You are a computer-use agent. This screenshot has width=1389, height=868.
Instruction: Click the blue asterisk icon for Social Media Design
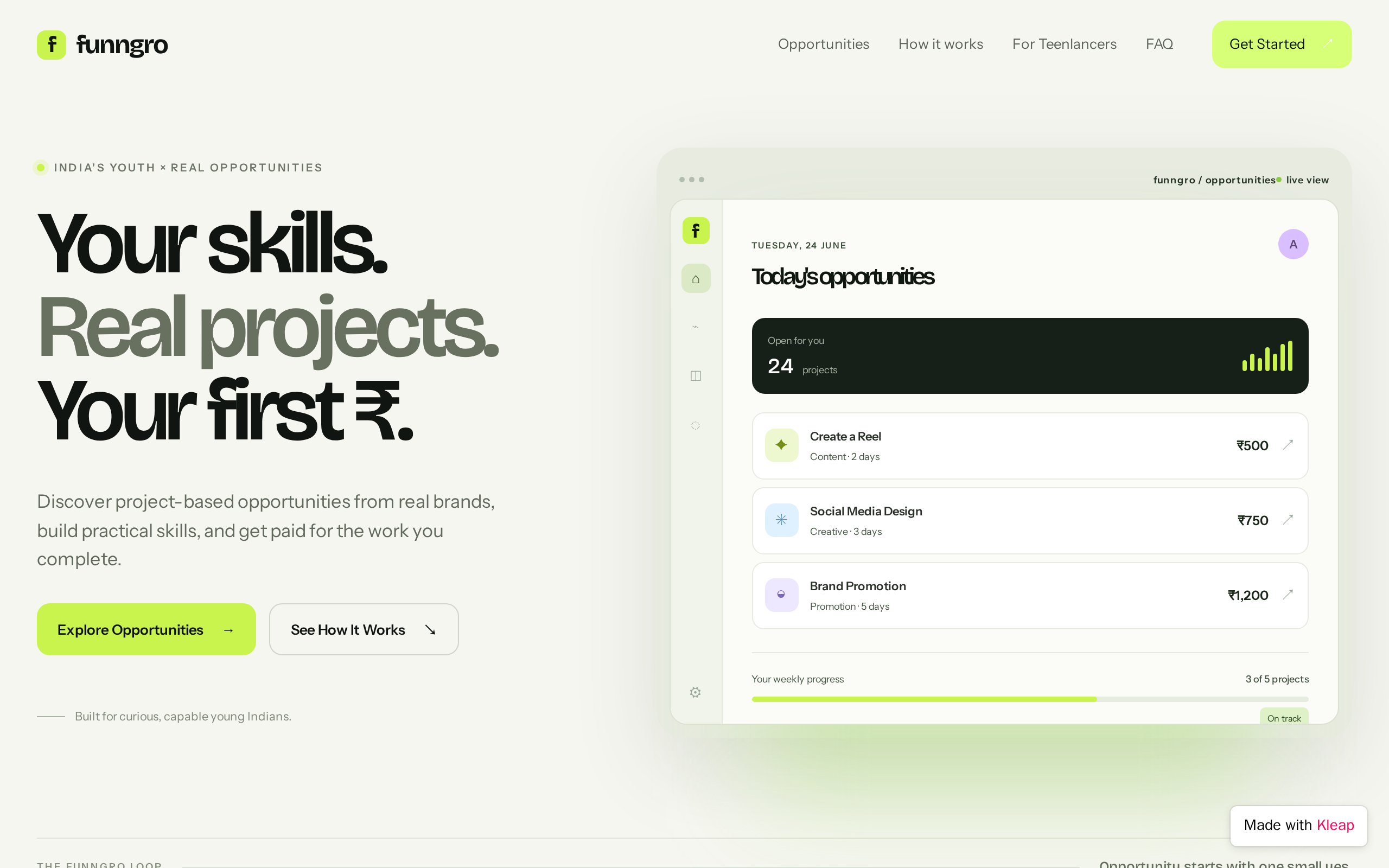pyautogui.click(x=782, y=520)
